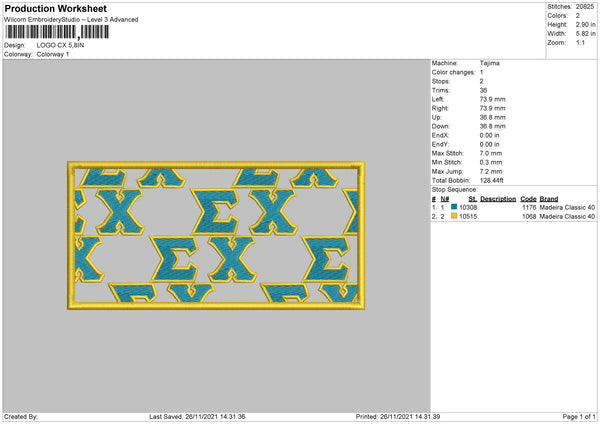Image resolution: width=600 pixels, height=424 pixels.
Task: Click the Color changes value 1
Action: pyautogui.click(x=481, y=72)
